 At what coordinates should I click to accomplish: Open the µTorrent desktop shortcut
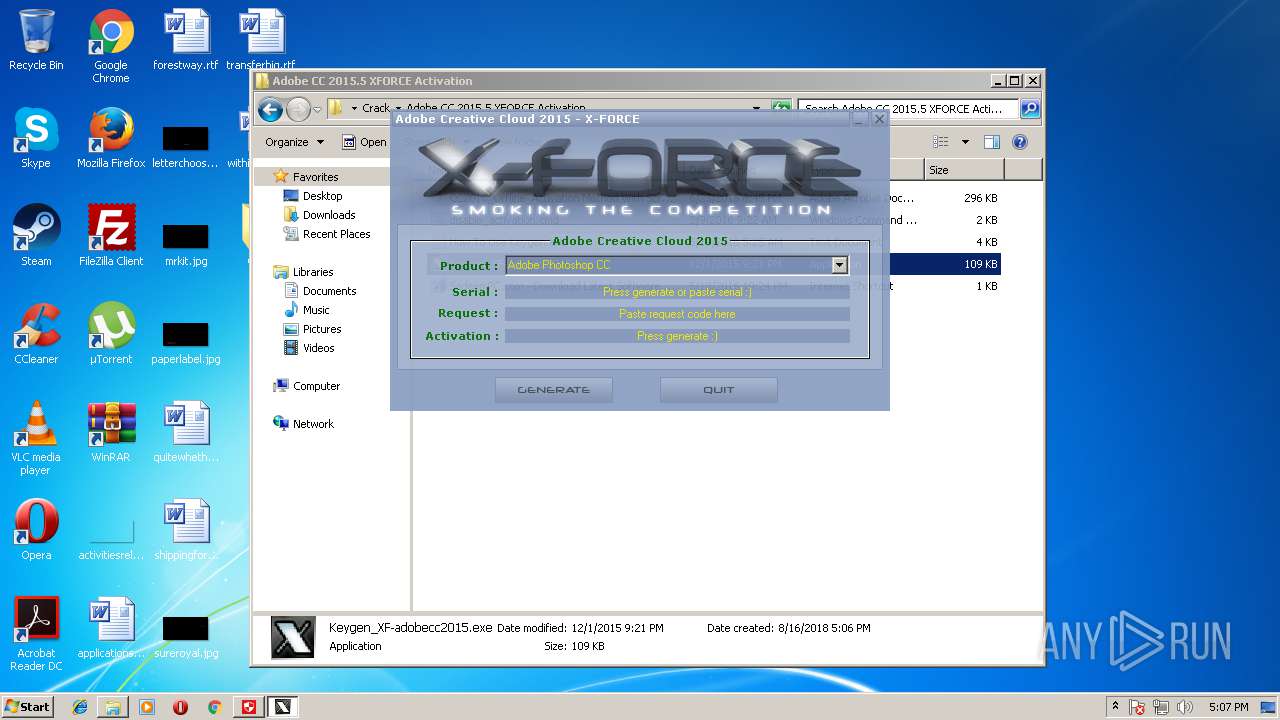pos(111,334)
